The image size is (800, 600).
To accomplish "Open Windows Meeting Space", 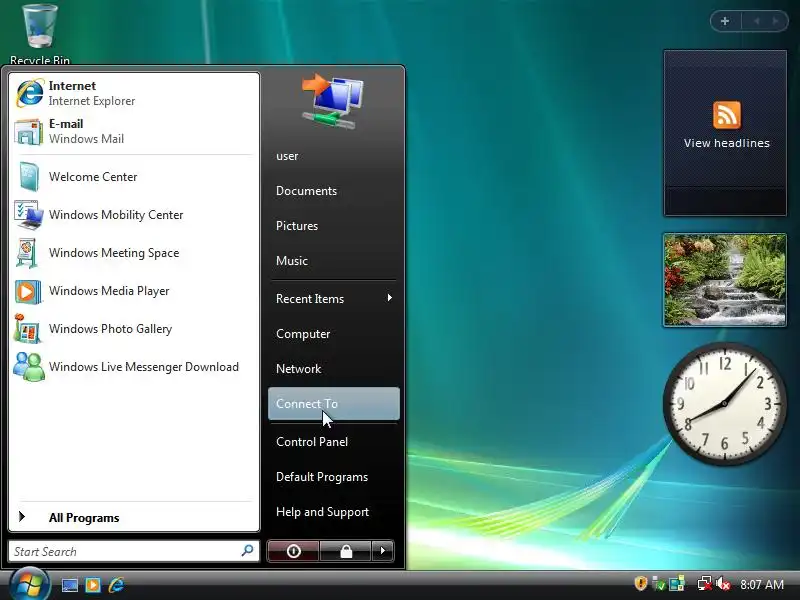I will click(x=134, y=253).
